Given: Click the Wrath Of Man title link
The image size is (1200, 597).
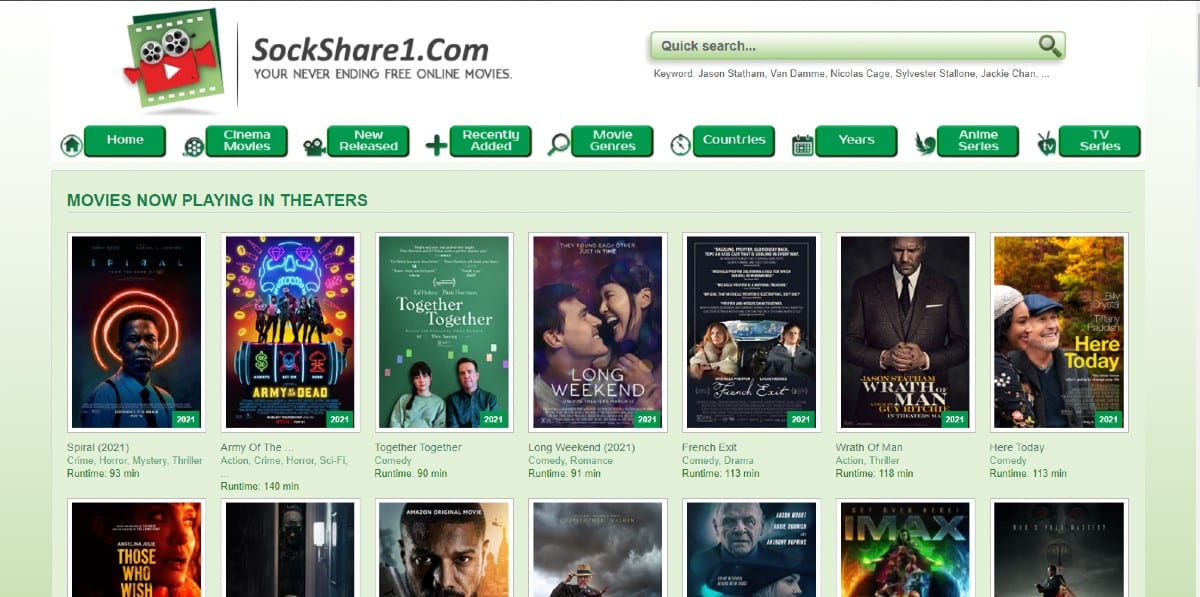Looking at the screenshot, I should 869,447.
